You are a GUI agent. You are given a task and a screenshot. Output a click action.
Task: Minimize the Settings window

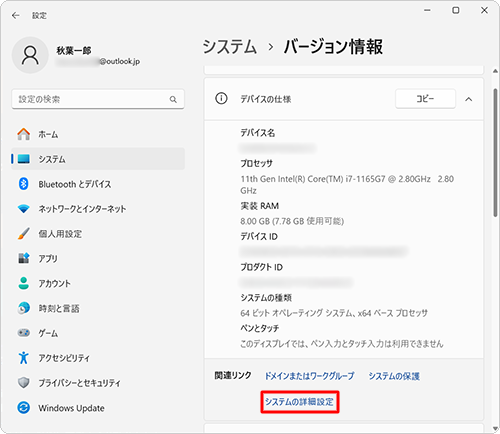(427, 10)
